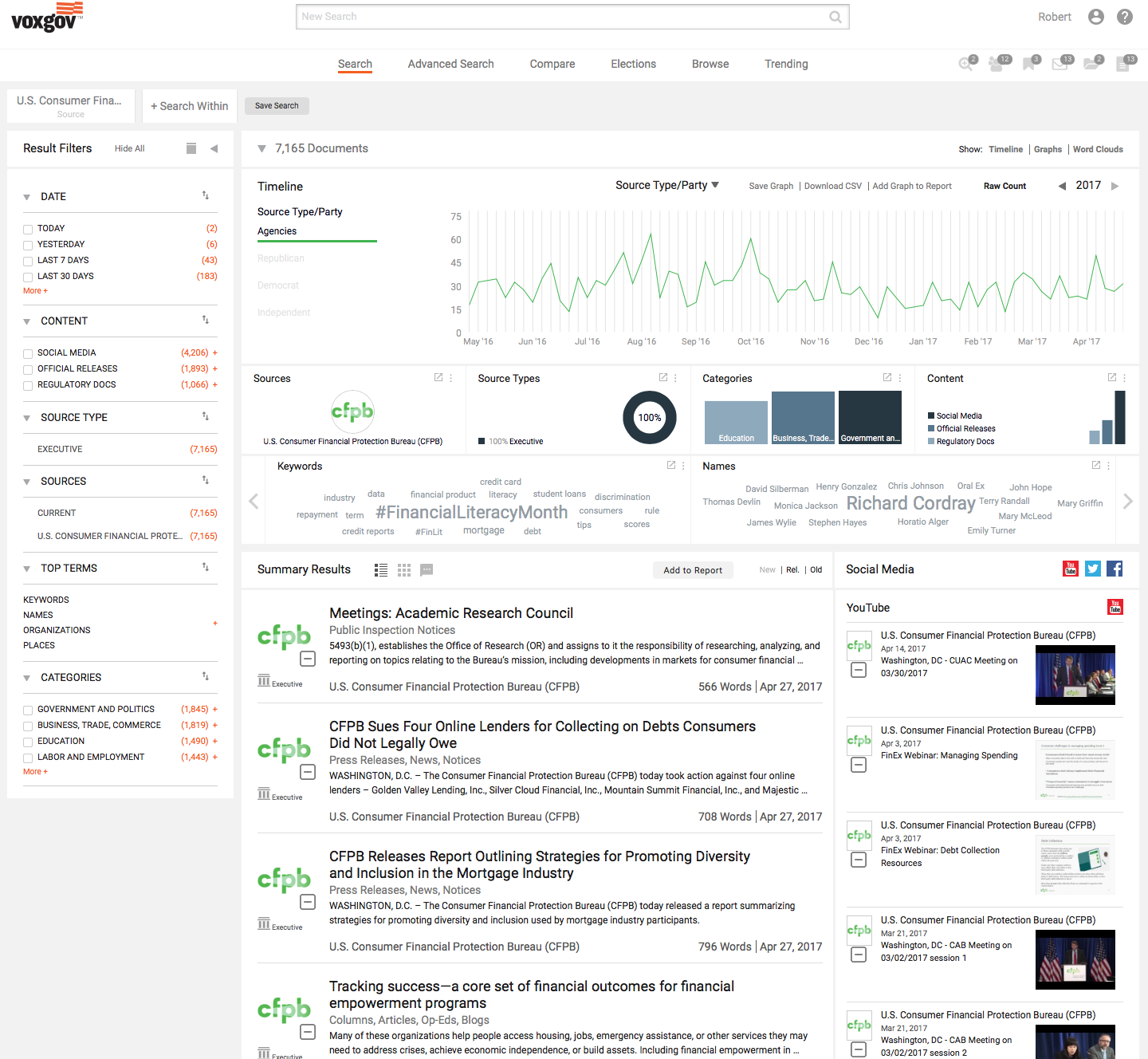Open the Elections tab
The height and width of the screenshot is (1059, 1148).
tap(634, 64)
